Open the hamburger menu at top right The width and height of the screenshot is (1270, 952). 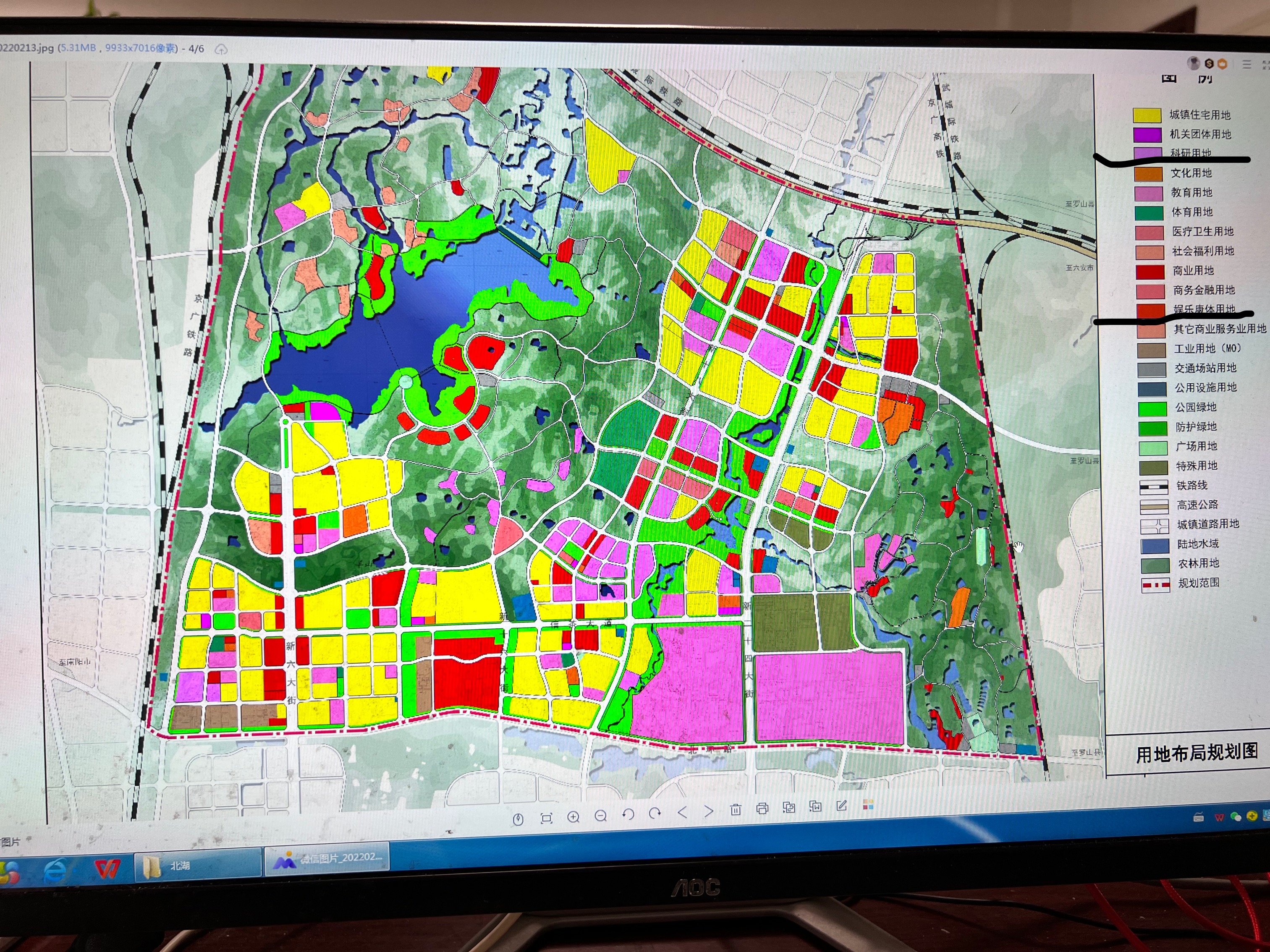[1246, 64]
